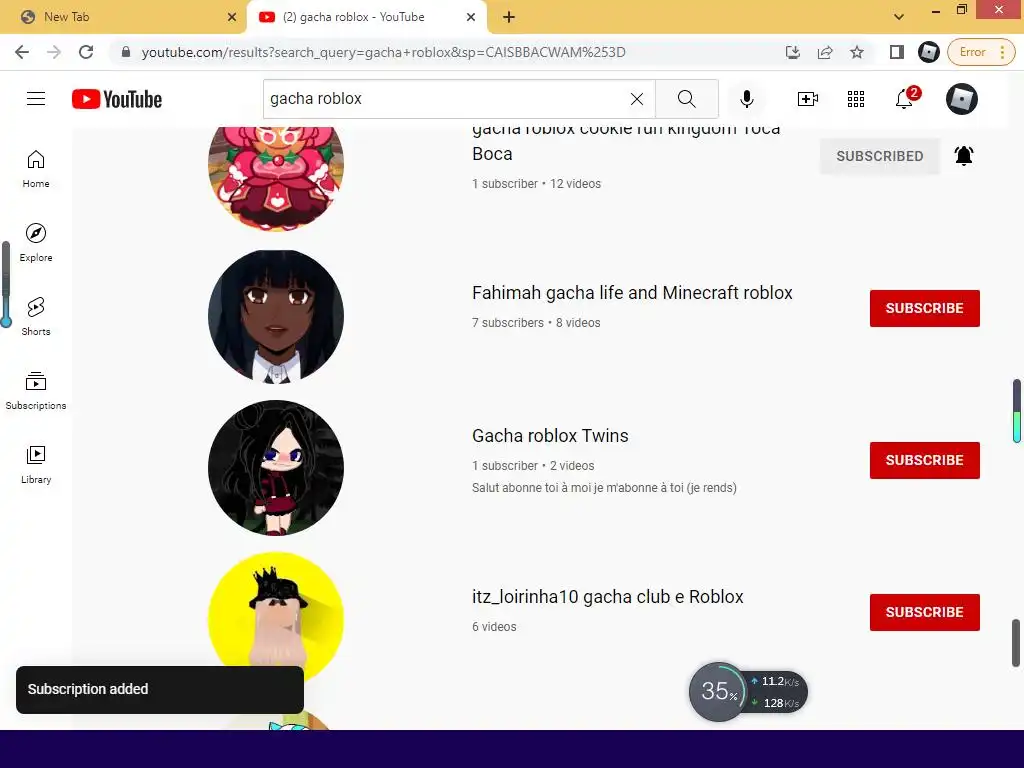The width and height of the screenshot is (1024, 768).
Task: Open the account avatar menu in YouTube header
Action: [962, 99]
